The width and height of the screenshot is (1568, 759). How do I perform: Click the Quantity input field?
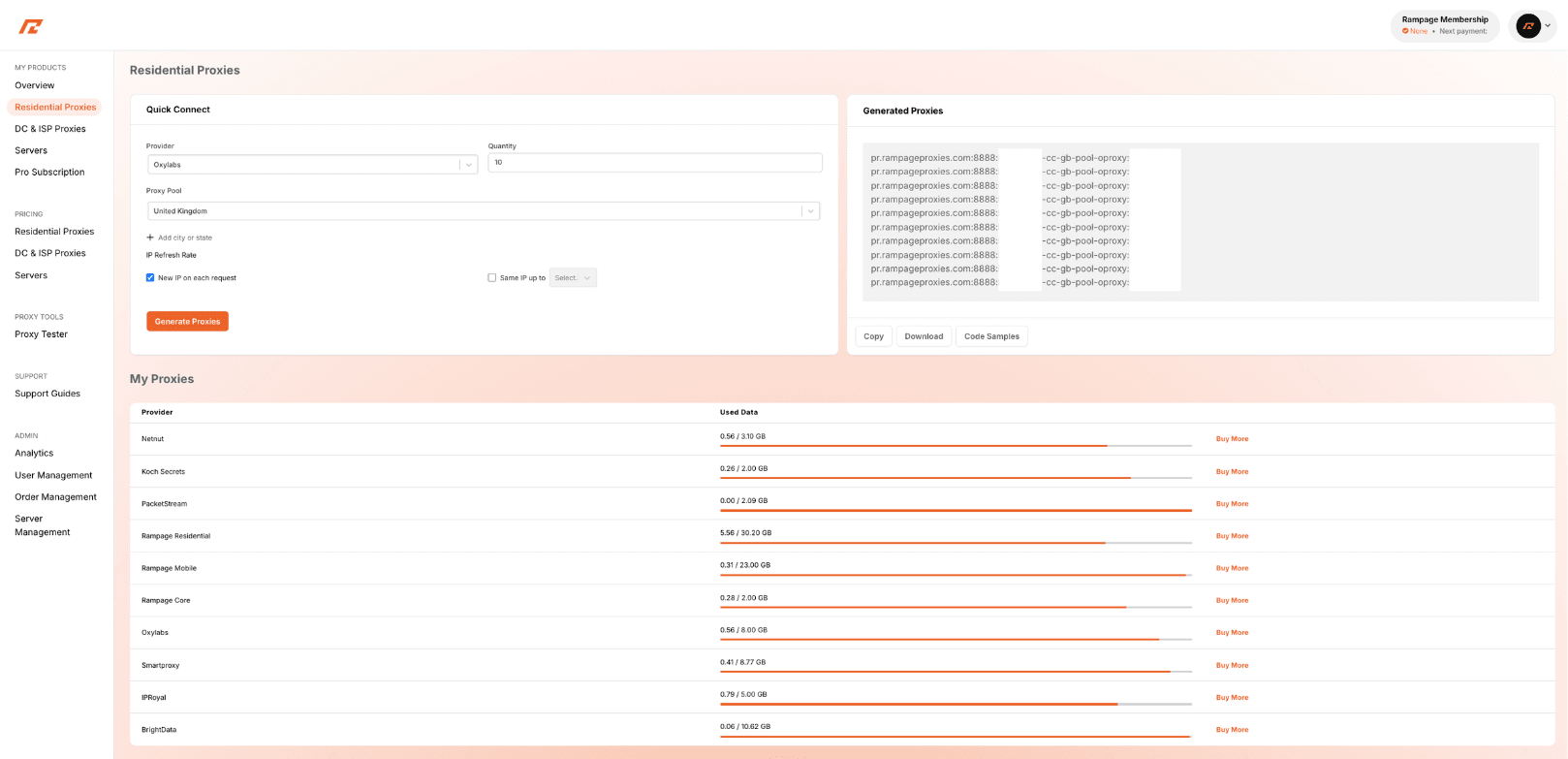pos(655,163)
